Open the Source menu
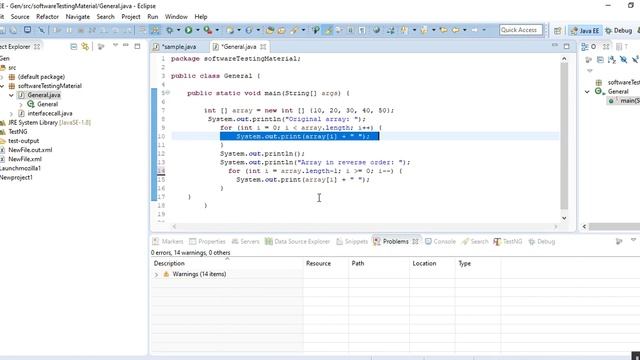Image resolution: width=640 pixels, height=360 pixels. [20, 17]
